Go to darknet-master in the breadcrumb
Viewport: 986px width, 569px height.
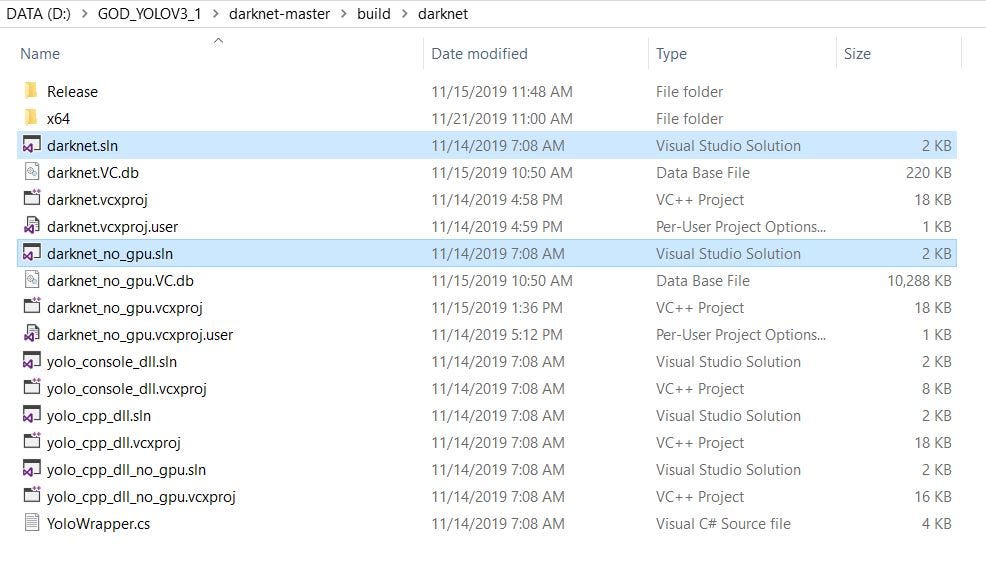click(279, 14)
